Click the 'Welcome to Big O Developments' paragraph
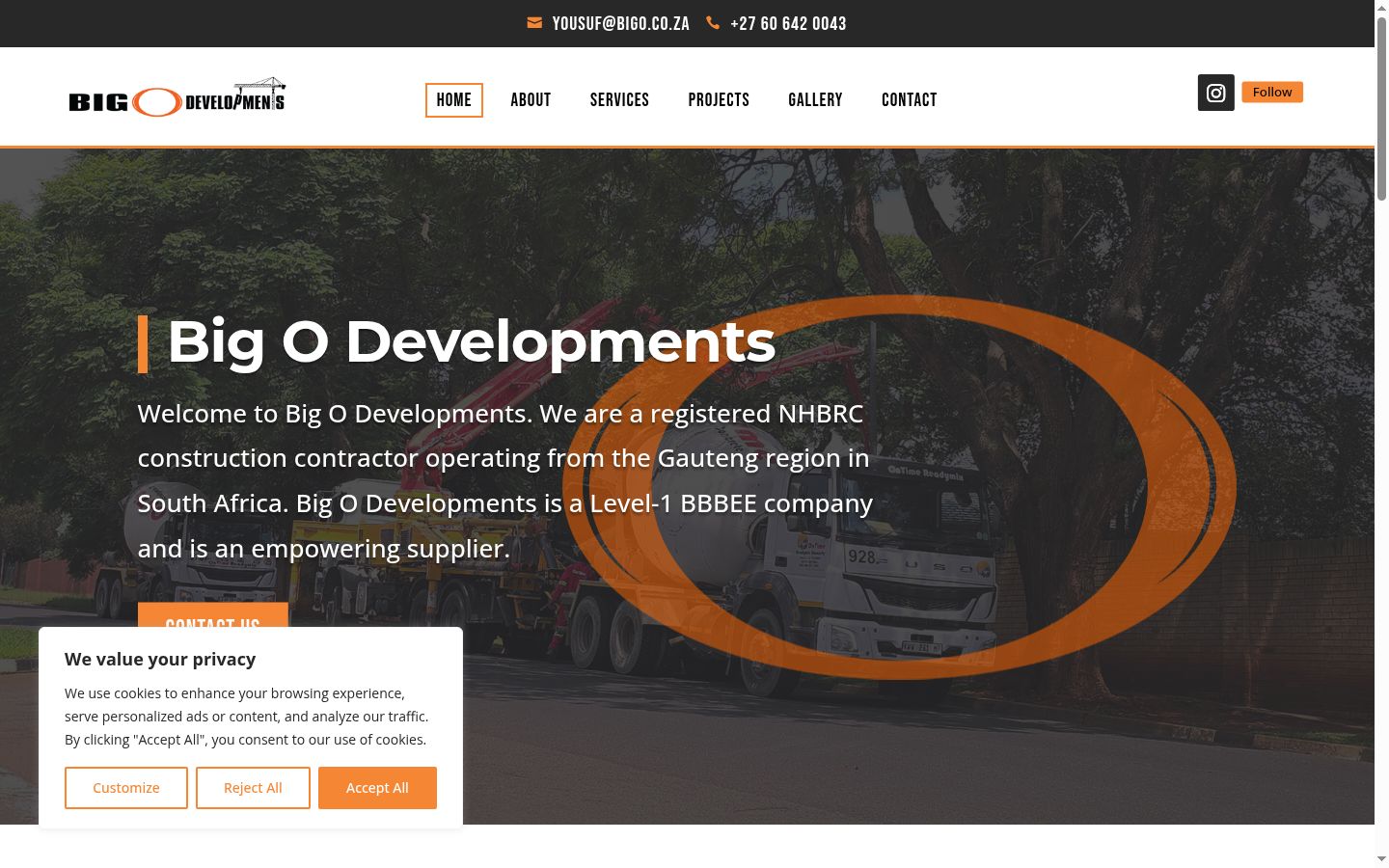1389x868 pixels. pyautogui.click(x=505, y=480)
